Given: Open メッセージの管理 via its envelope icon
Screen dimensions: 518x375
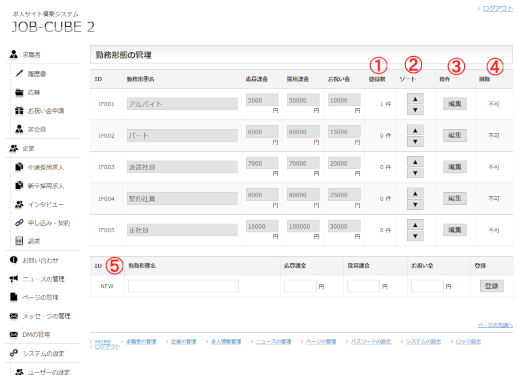Looking at the screenshot, I should pyautogui.click(x=14, y=316).
